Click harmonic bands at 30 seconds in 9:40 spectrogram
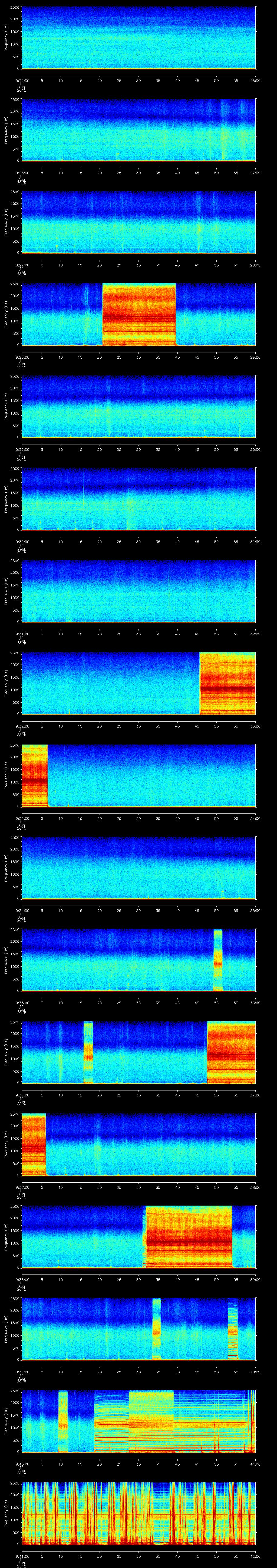Image resolution: width=277 pixels, height=1568 pixels. pyautogui.click(x=138, y=1421)
